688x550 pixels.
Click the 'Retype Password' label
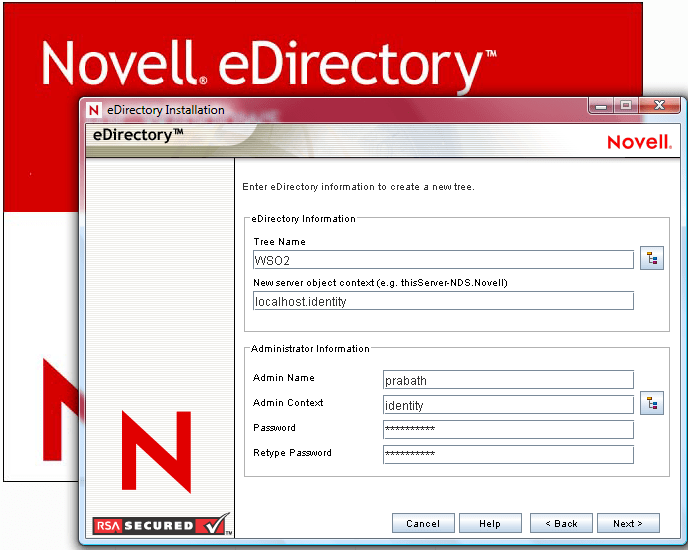292,453
